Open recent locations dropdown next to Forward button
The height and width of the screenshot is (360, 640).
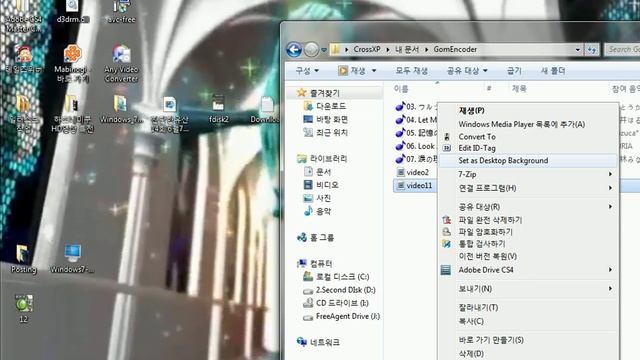pos(324,50)
